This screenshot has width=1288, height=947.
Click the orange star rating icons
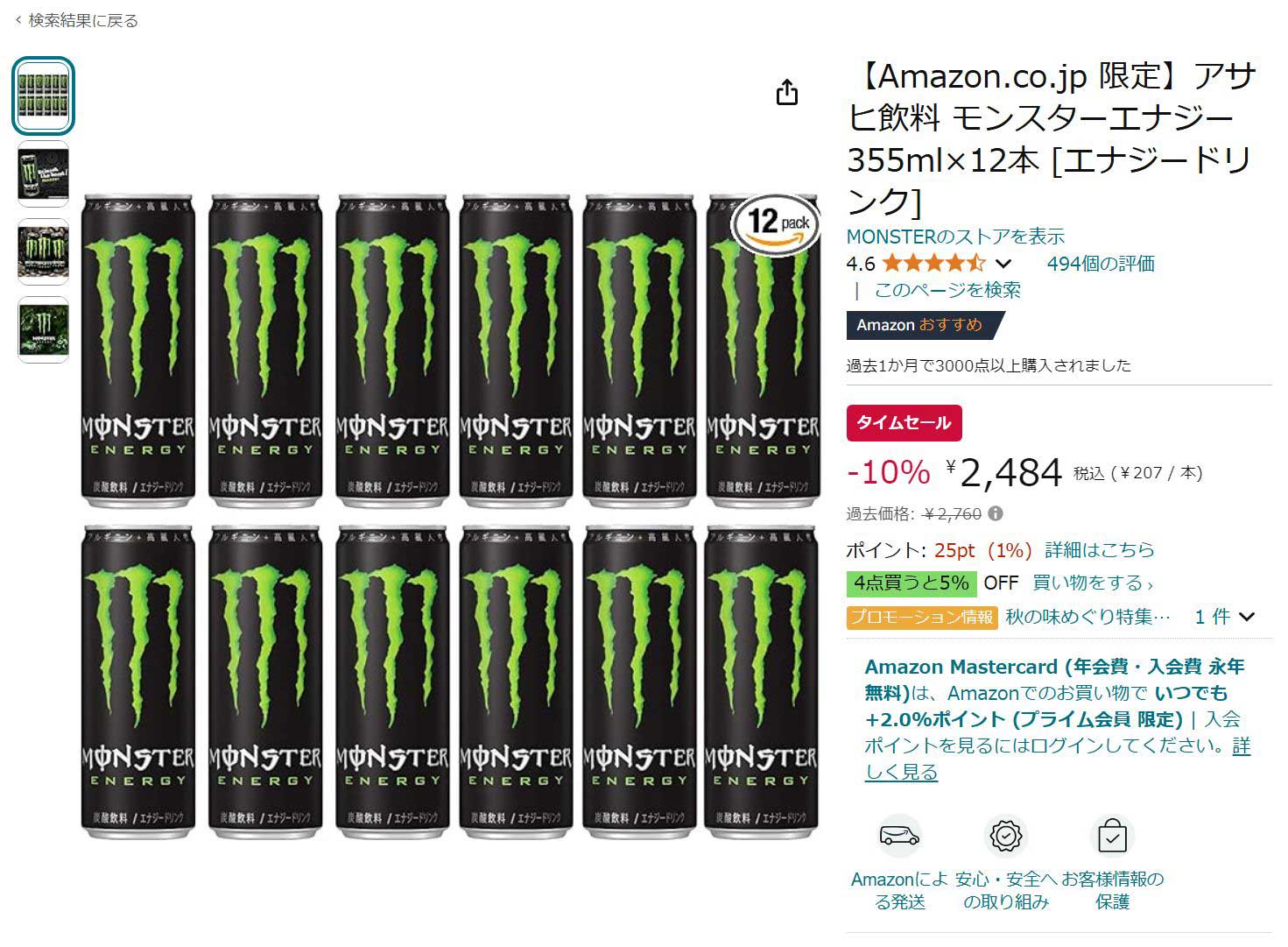tap(933, 264)
